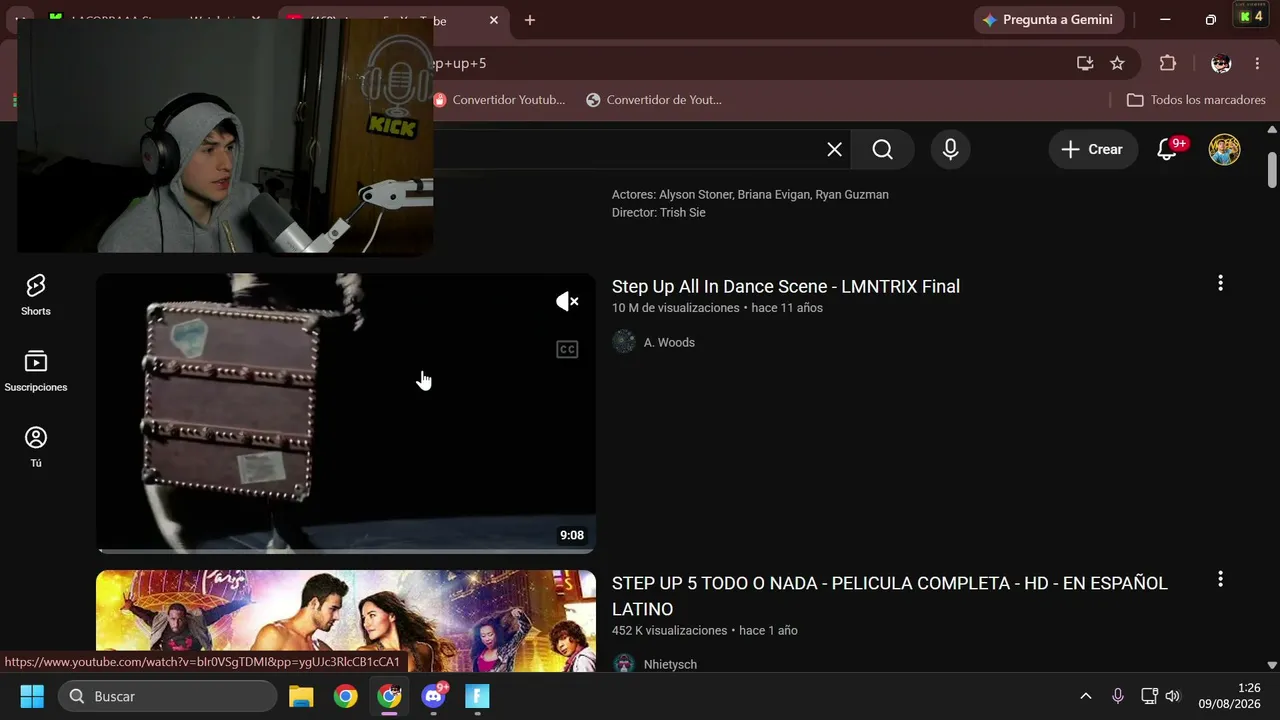Unmute the LMNTRIX Final video preview

pos(567,301)
